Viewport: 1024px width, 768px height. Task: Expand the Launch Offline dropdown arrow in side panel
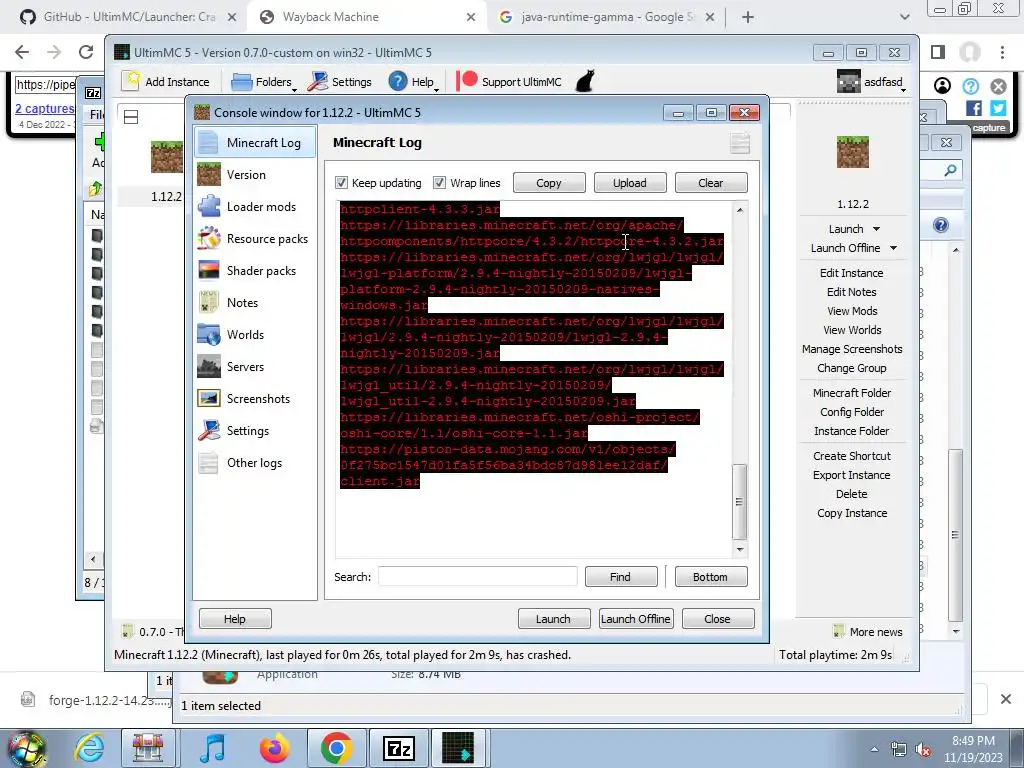pyautogui.click(x=893, y=248)
